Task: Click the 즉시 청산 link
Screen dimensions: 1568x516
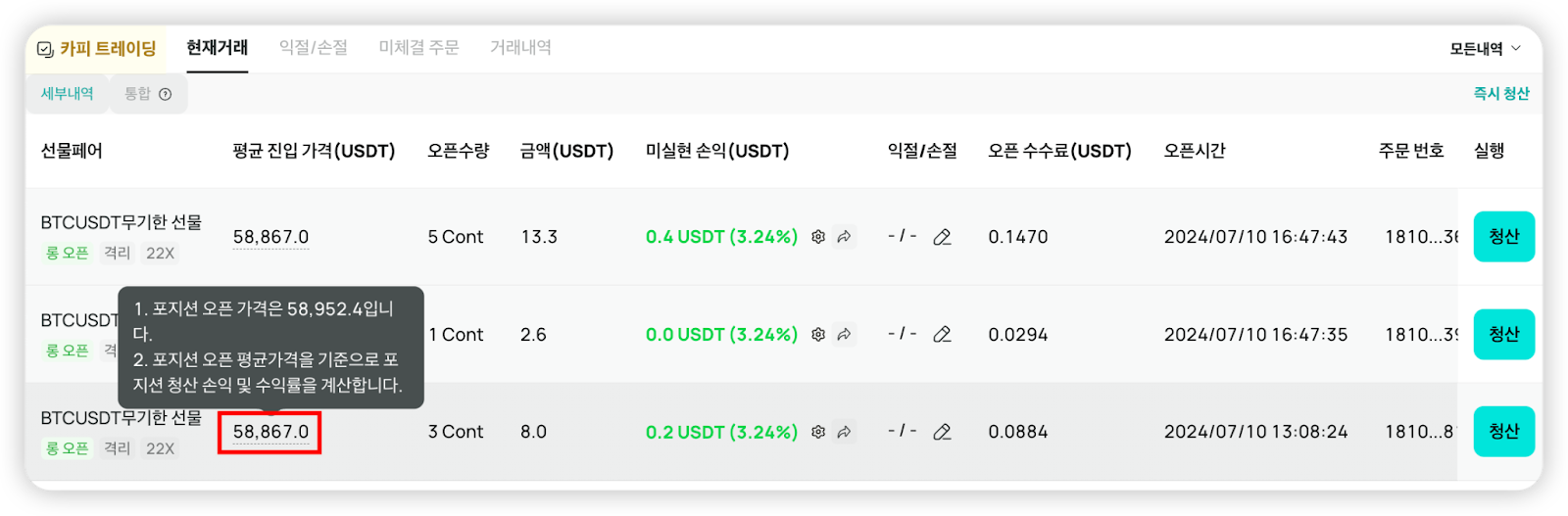Action: tap(1501, 94)
